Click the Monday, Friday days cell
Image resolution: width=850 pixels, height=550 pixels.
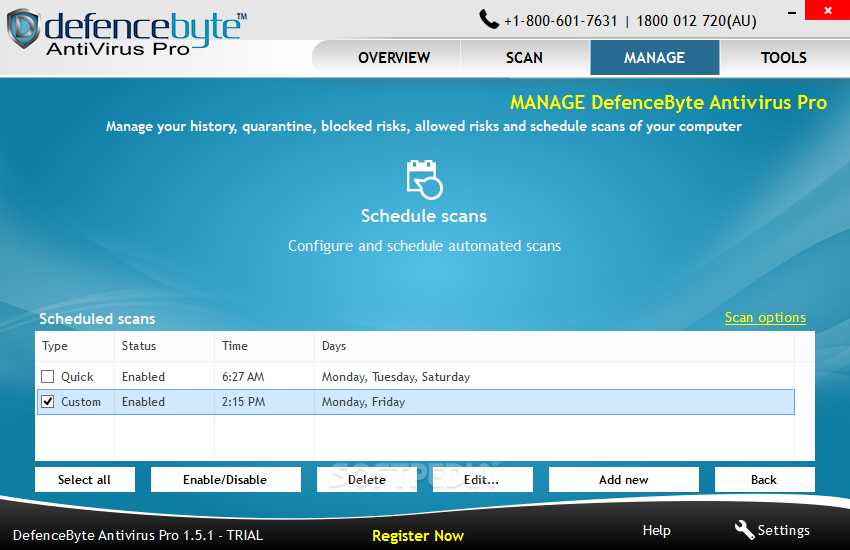pyautogui.click(x=363, y=402)
